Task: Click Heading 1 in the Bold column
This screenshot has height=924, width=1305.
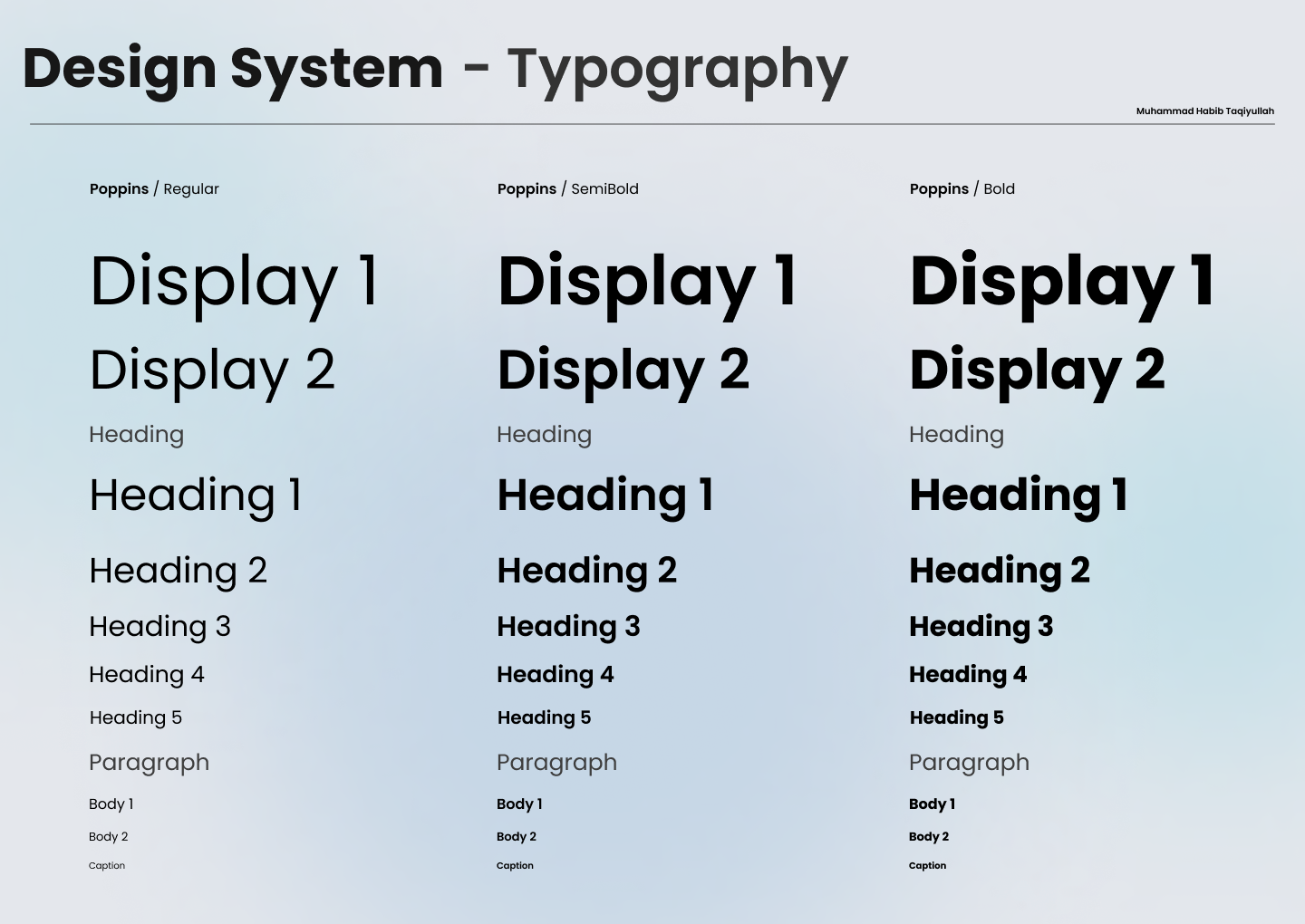Action: (1018, 496)
